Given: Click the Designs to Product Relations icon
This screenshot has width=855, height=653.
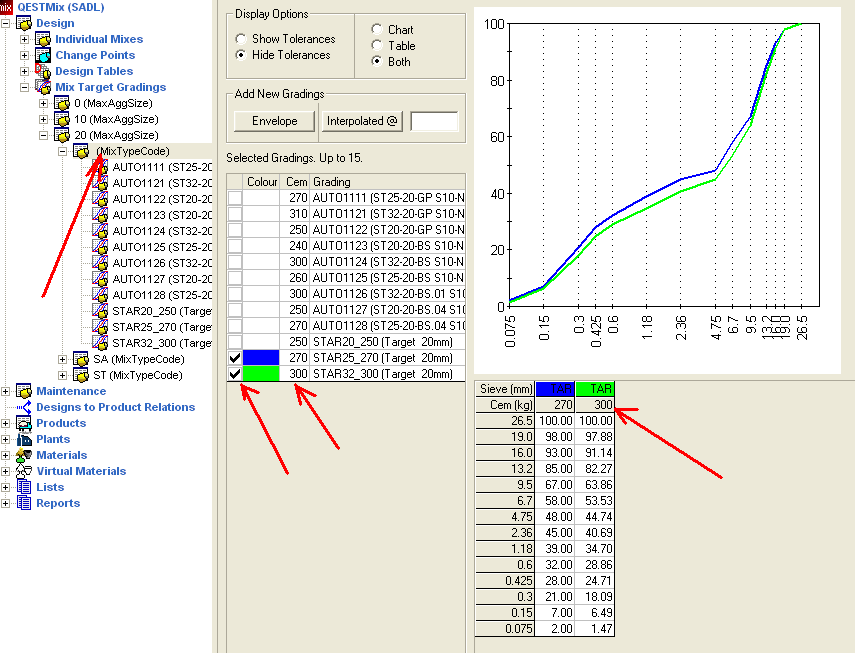Looking at the screenshot, I should click(24, 407).
